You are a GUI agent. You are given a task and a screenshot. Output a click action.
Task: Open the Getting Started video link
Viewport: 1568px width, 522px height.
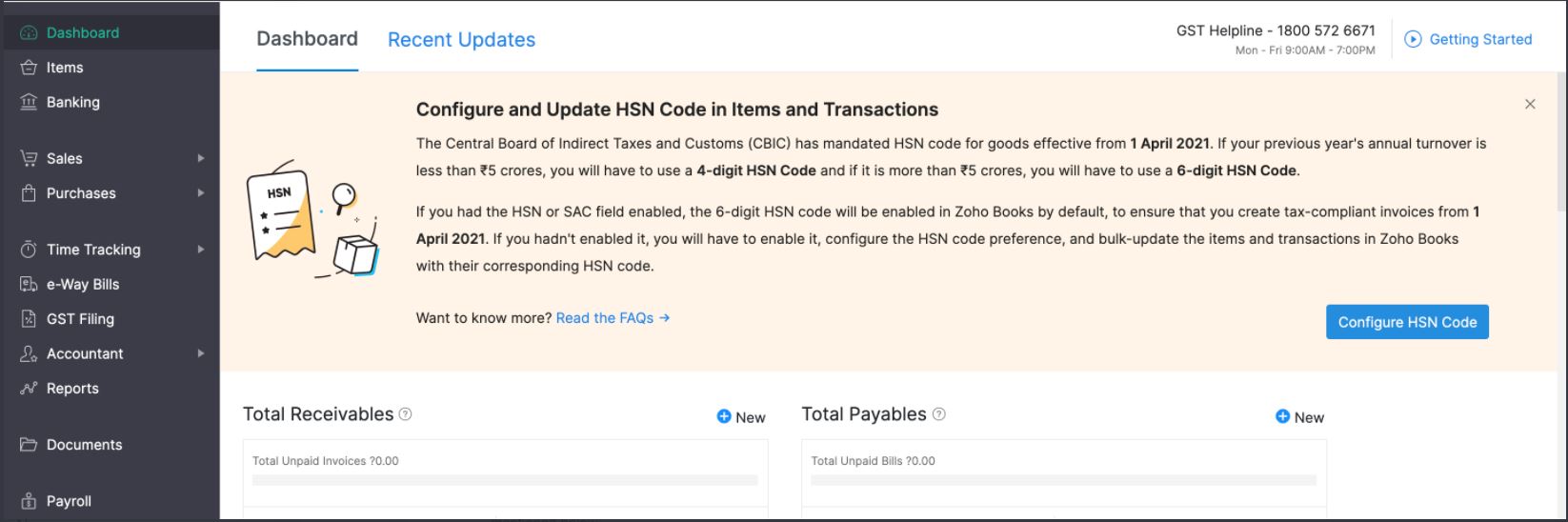(x=1468, y=39)
